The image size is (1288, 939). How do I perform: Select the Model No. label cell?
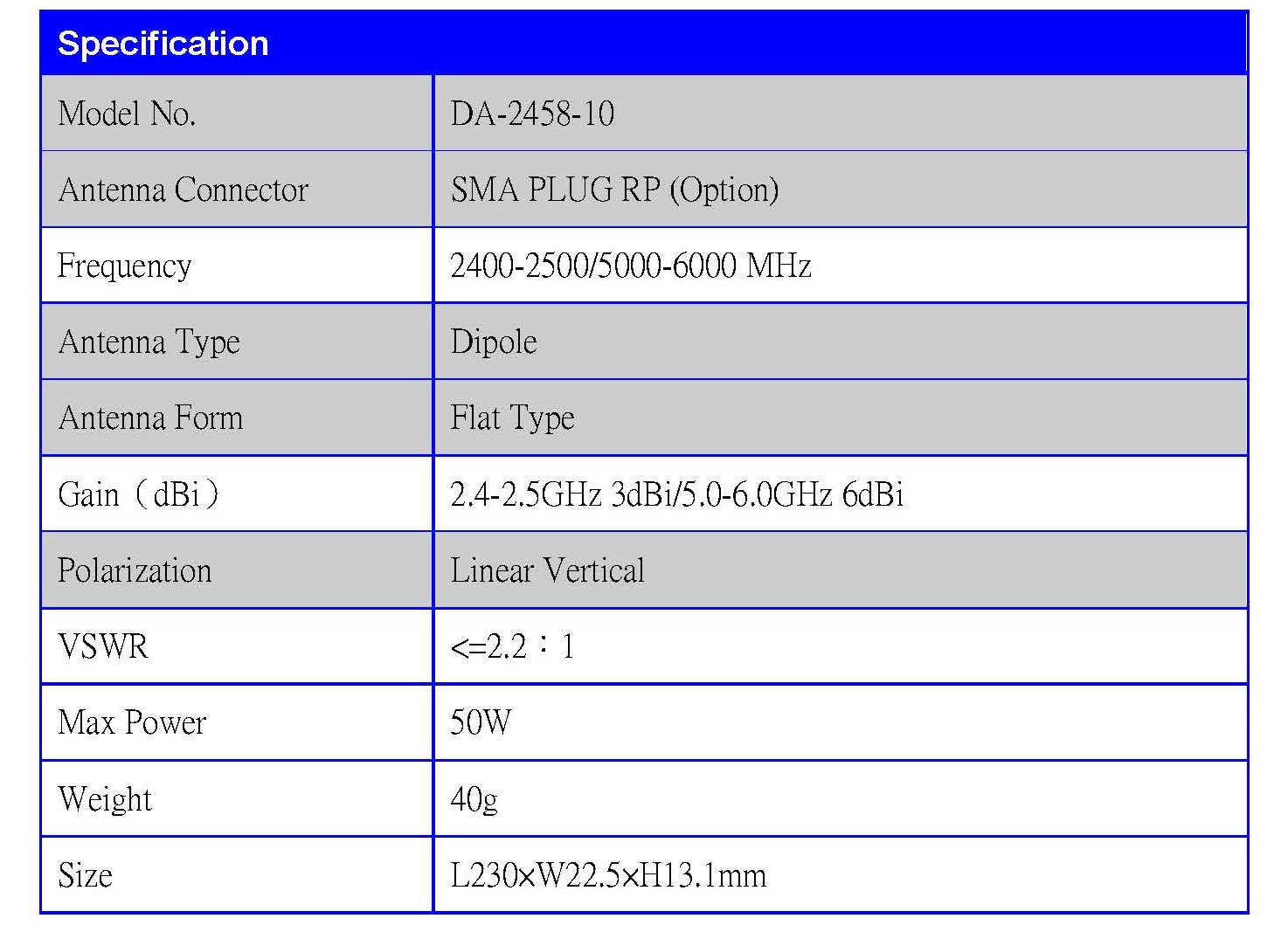(x=127, y=114)
